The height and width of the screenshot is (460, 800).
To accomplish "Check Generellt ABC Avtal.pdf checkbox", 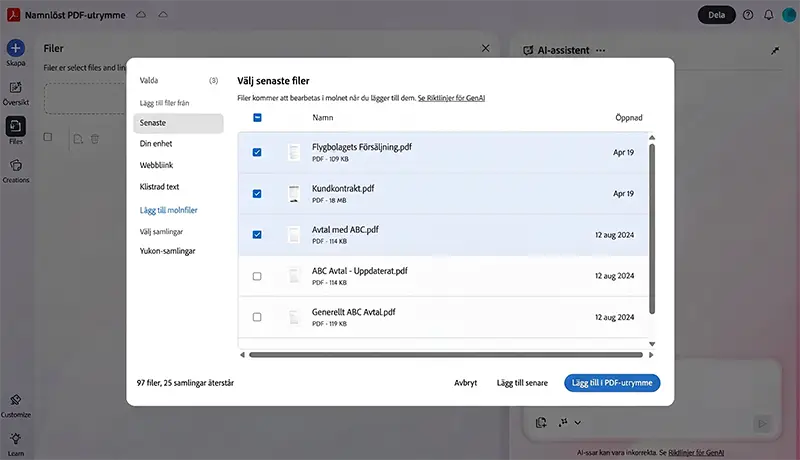I will click(257, 317).
